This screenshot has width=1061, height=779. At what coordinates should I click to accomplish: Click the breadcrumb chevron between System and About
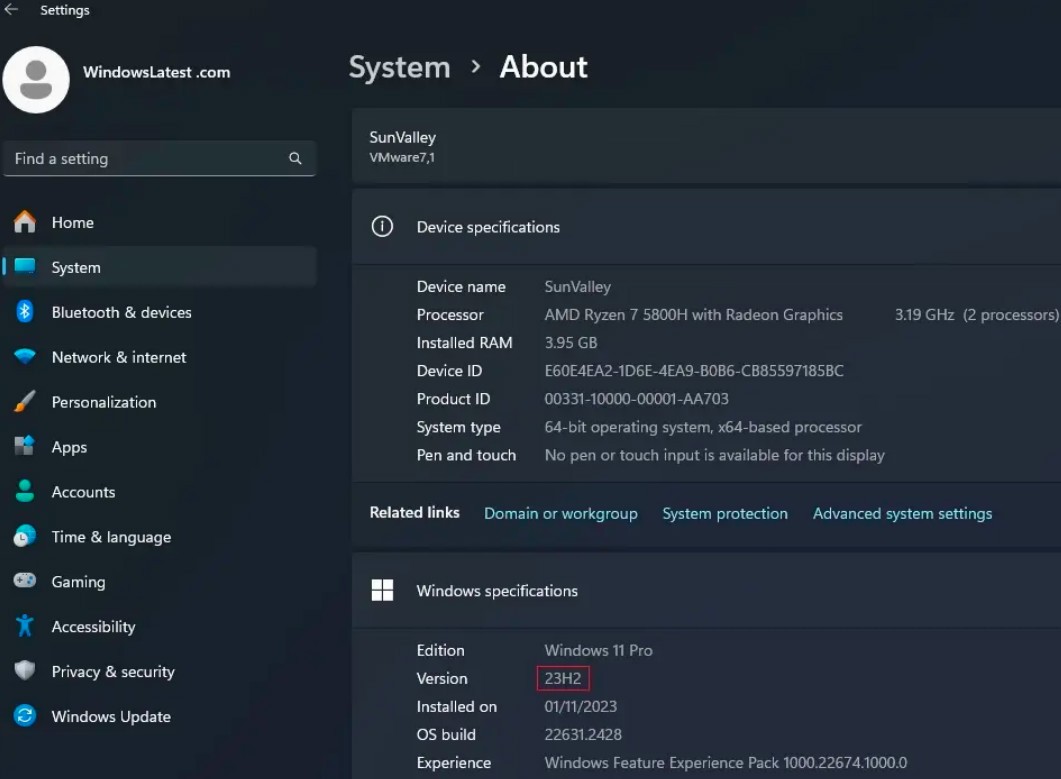pos(476,66)
